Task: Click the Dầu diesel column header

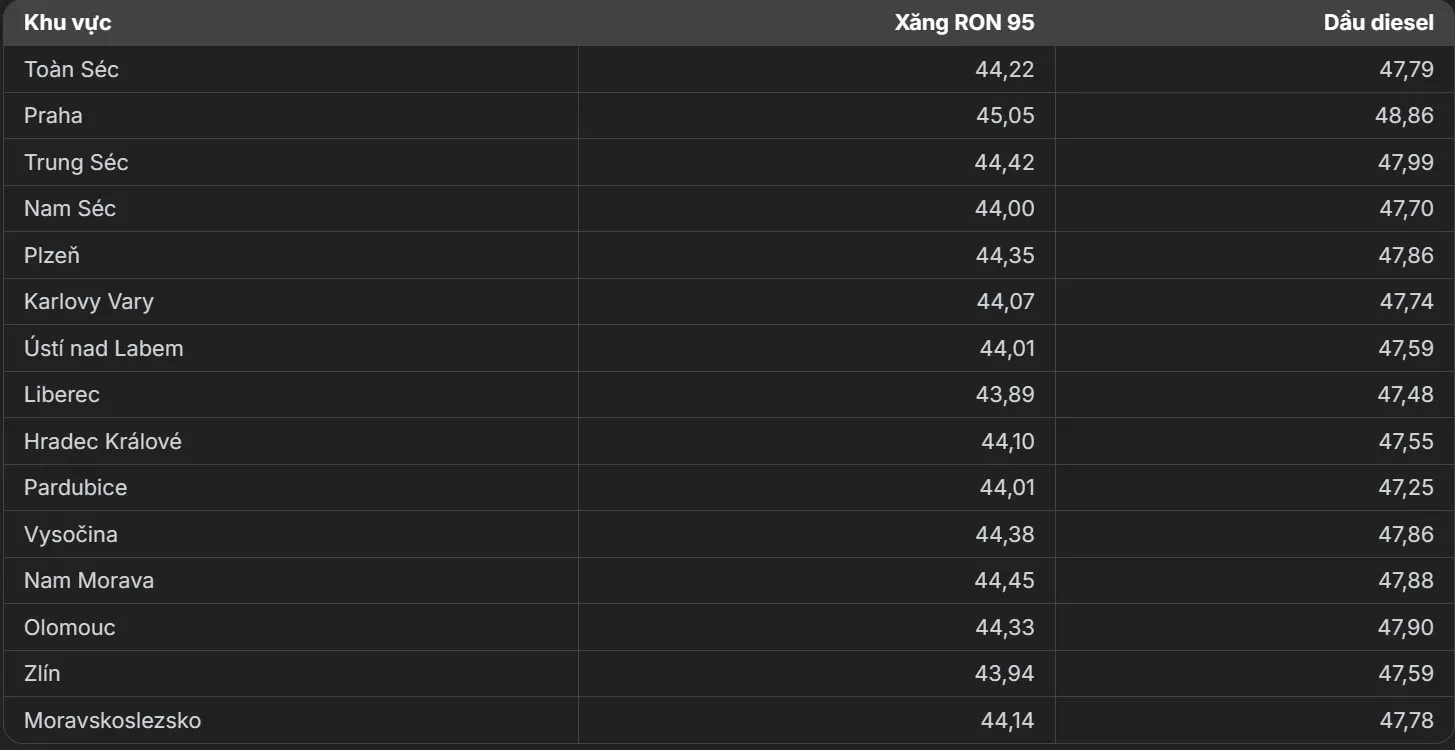Action: pos(1378,23)
